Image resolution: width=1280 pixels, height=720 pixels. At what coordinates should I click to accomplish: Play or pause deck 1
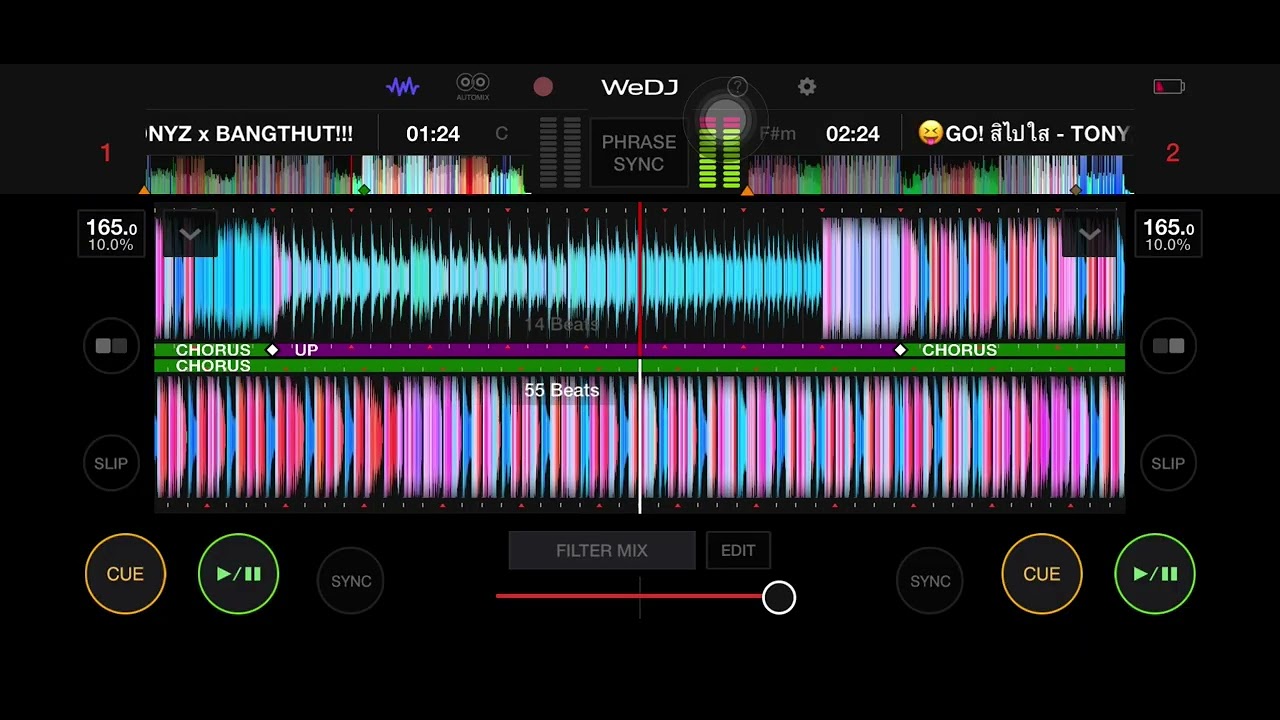click(x=238, y=574)
